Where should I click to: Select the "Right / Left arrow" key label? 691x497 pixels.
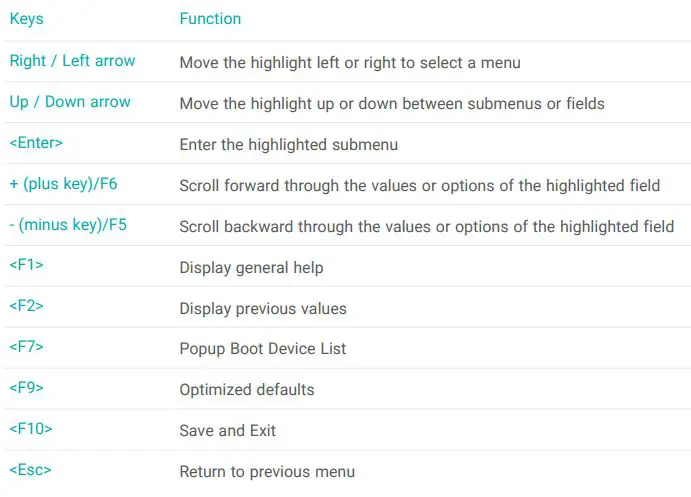tap(72, 61)
